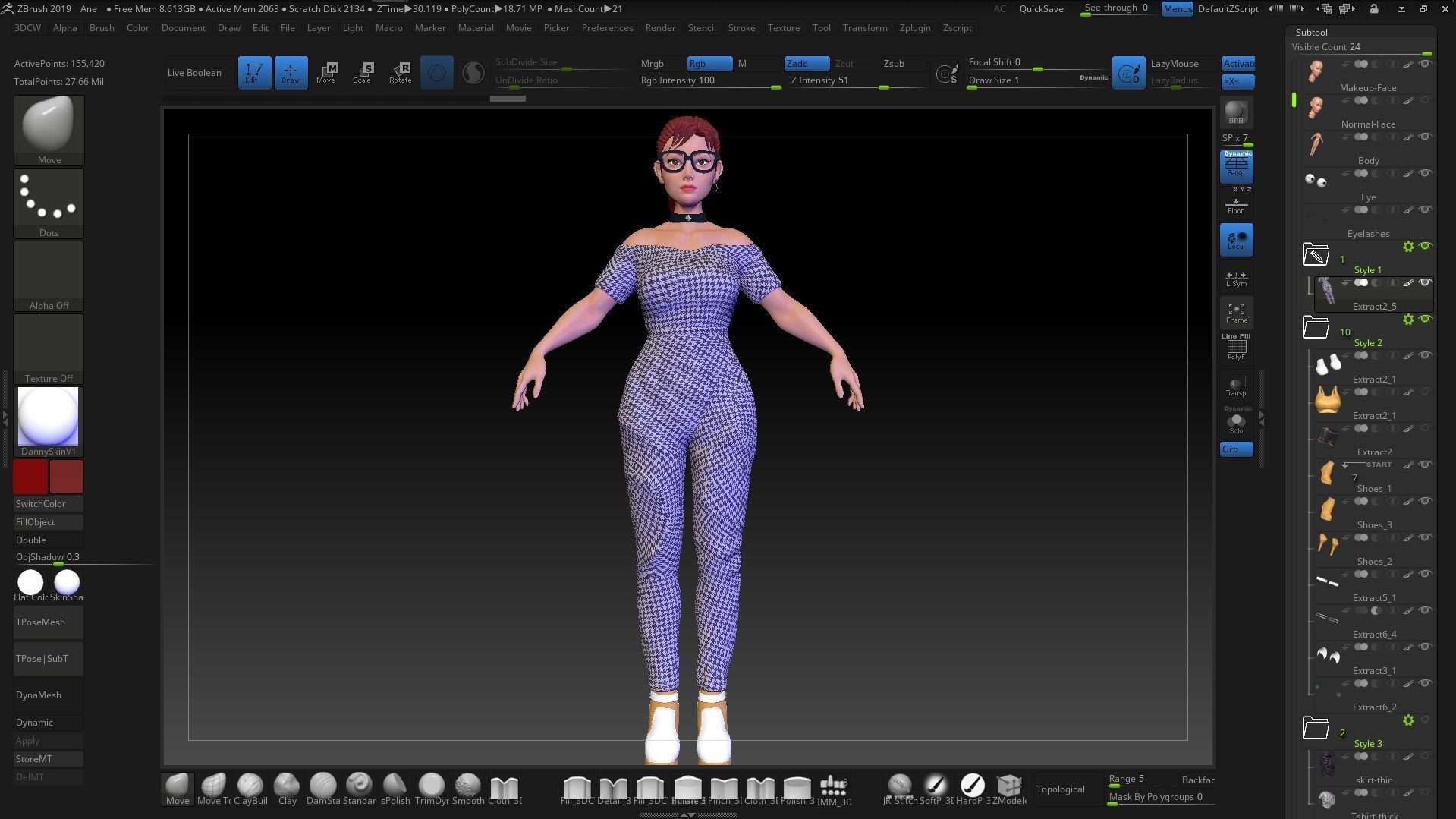Toggle Solo mode button

[1236, 421]
